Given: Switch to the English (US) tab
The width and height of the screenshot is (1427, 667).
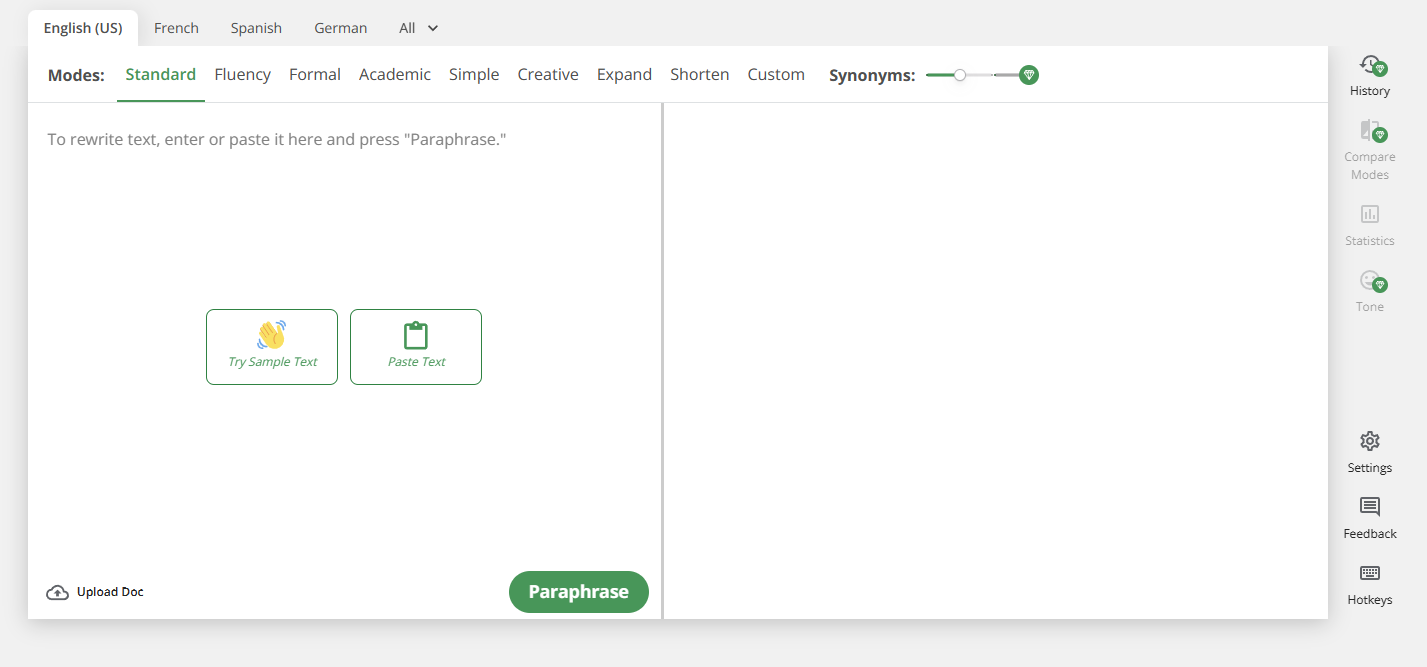Looking at the screenshot, I should 83,28.
